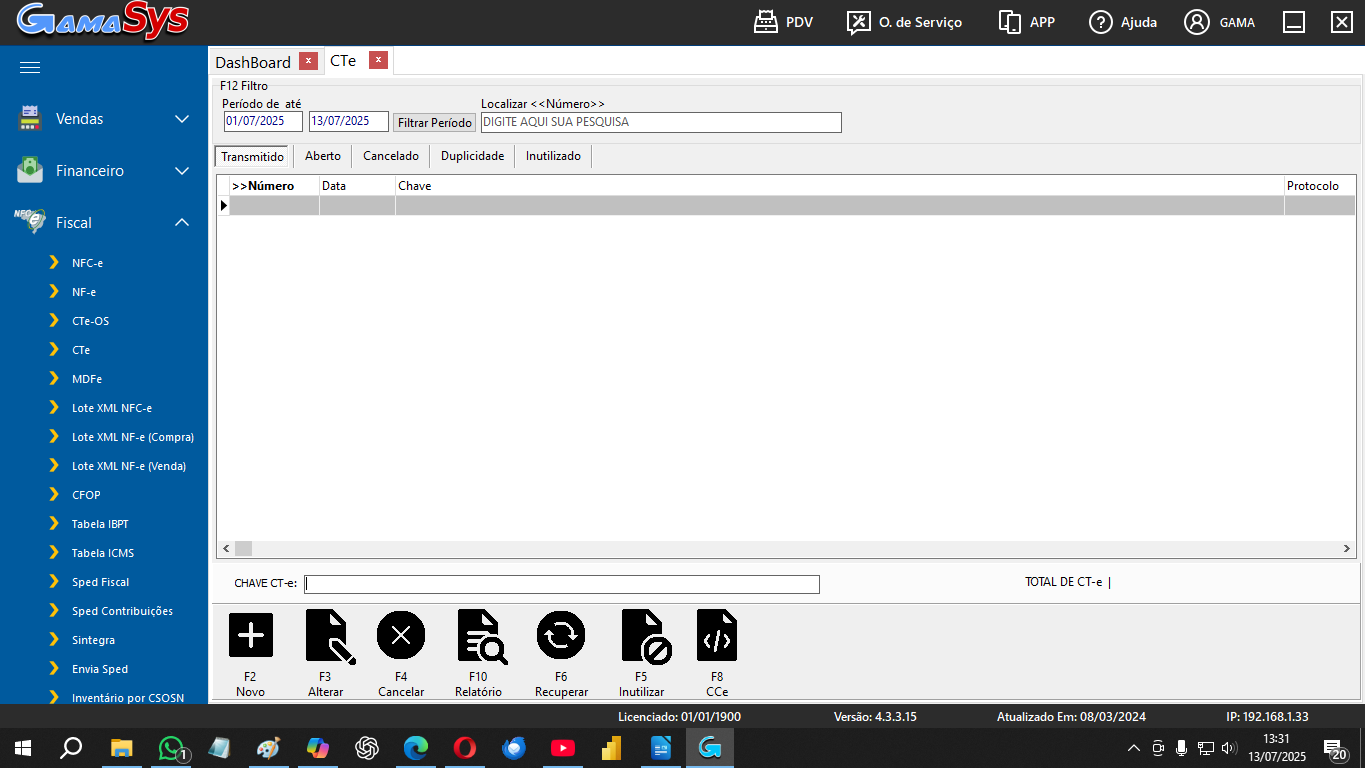The image size is (1365, 768).
Task: Open WhatsApp from the Windows taskbar
Action: click(172, 748)
